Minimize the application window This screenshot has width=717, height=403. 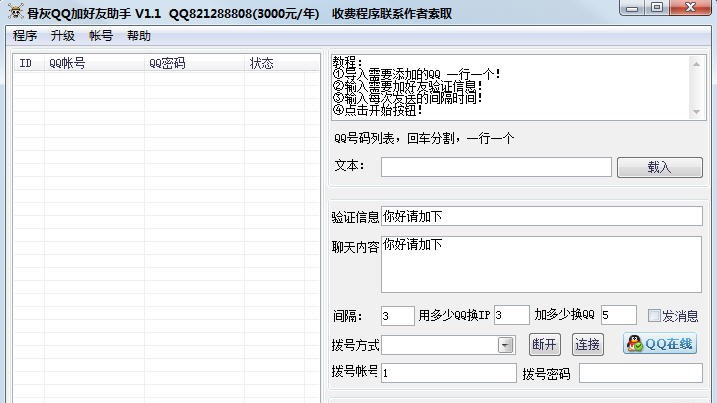tap(632, 8)
